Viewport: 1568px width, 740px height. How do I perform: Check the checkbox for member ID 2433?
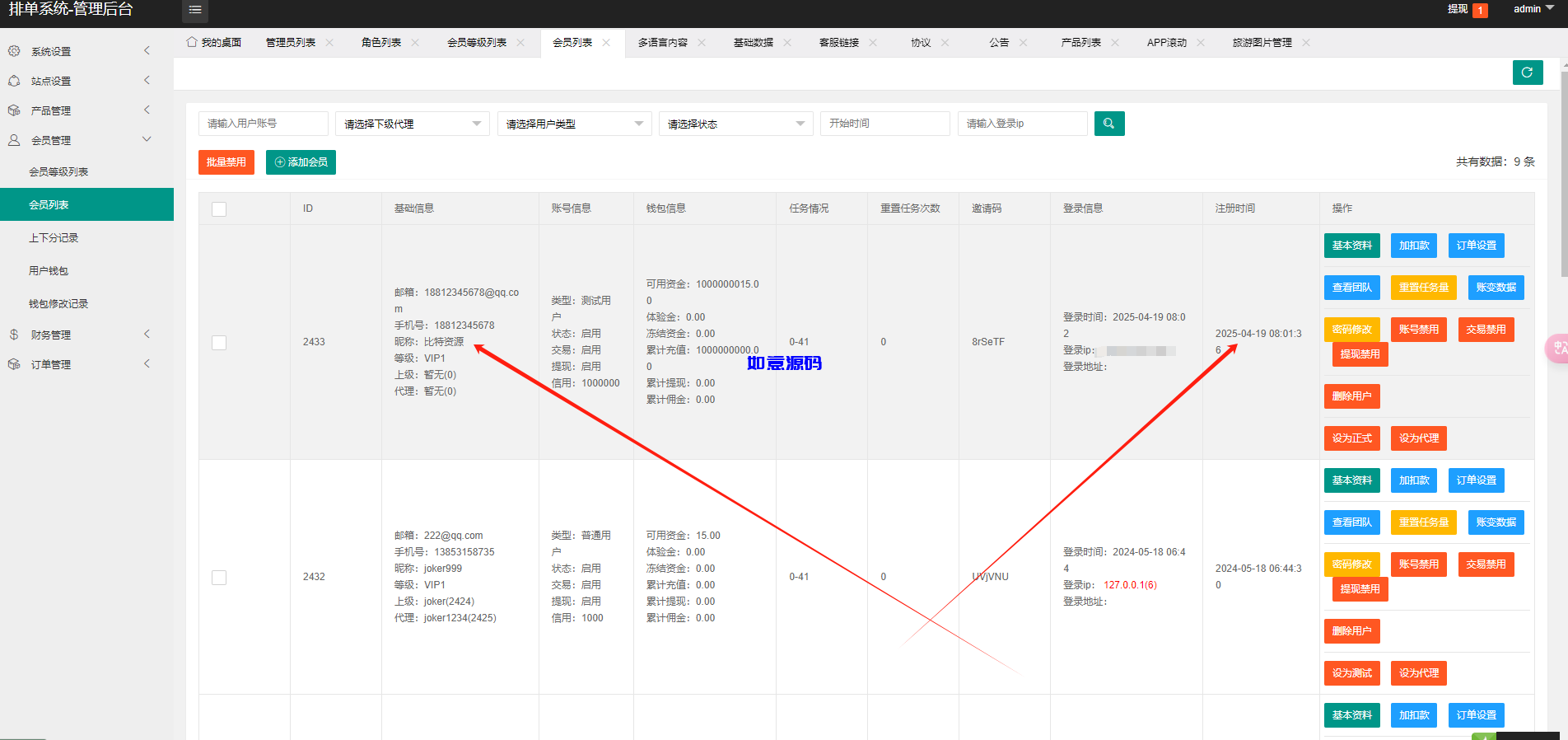[219, 343]
